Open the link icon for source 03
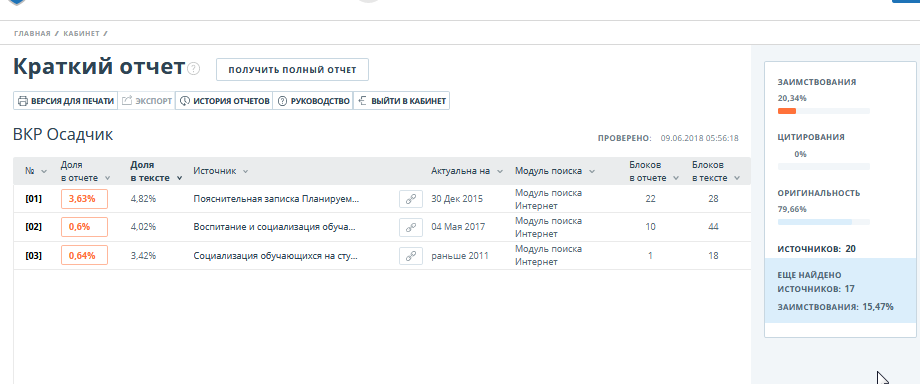 411,255
